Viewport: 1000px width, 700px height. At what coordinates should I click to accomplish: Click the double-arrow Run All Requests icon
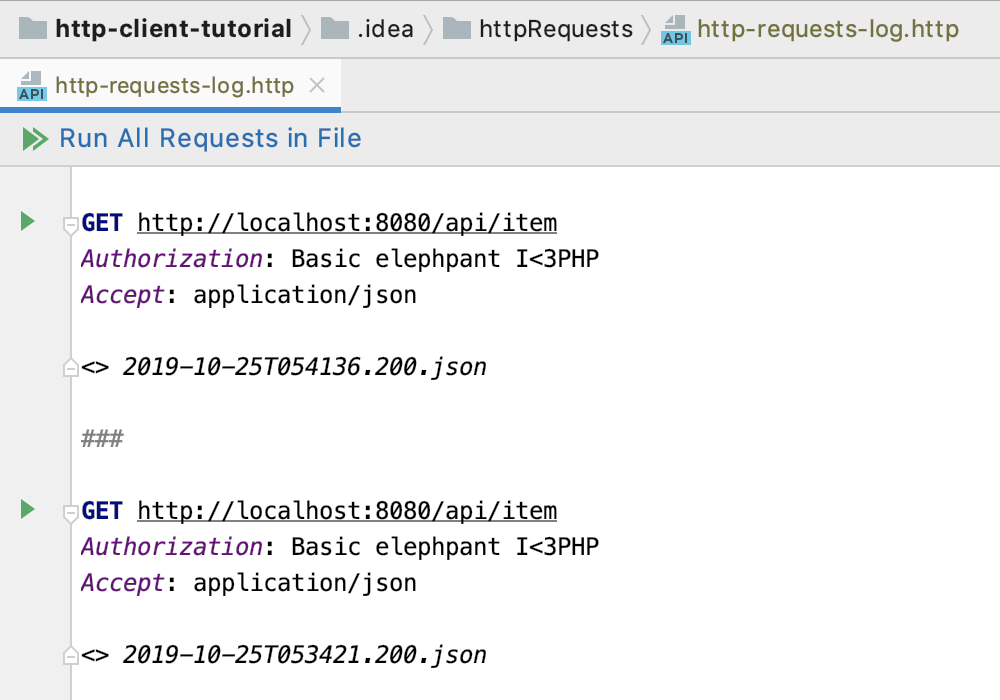click(x=35, y=139)
